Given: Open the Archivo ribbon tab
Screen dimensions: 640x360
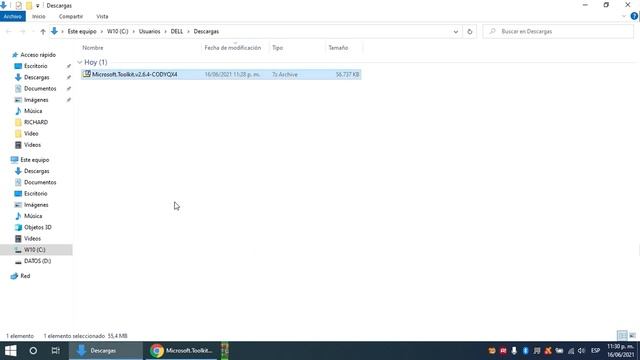Looking at the screenshot, I should tap(13, 16).
